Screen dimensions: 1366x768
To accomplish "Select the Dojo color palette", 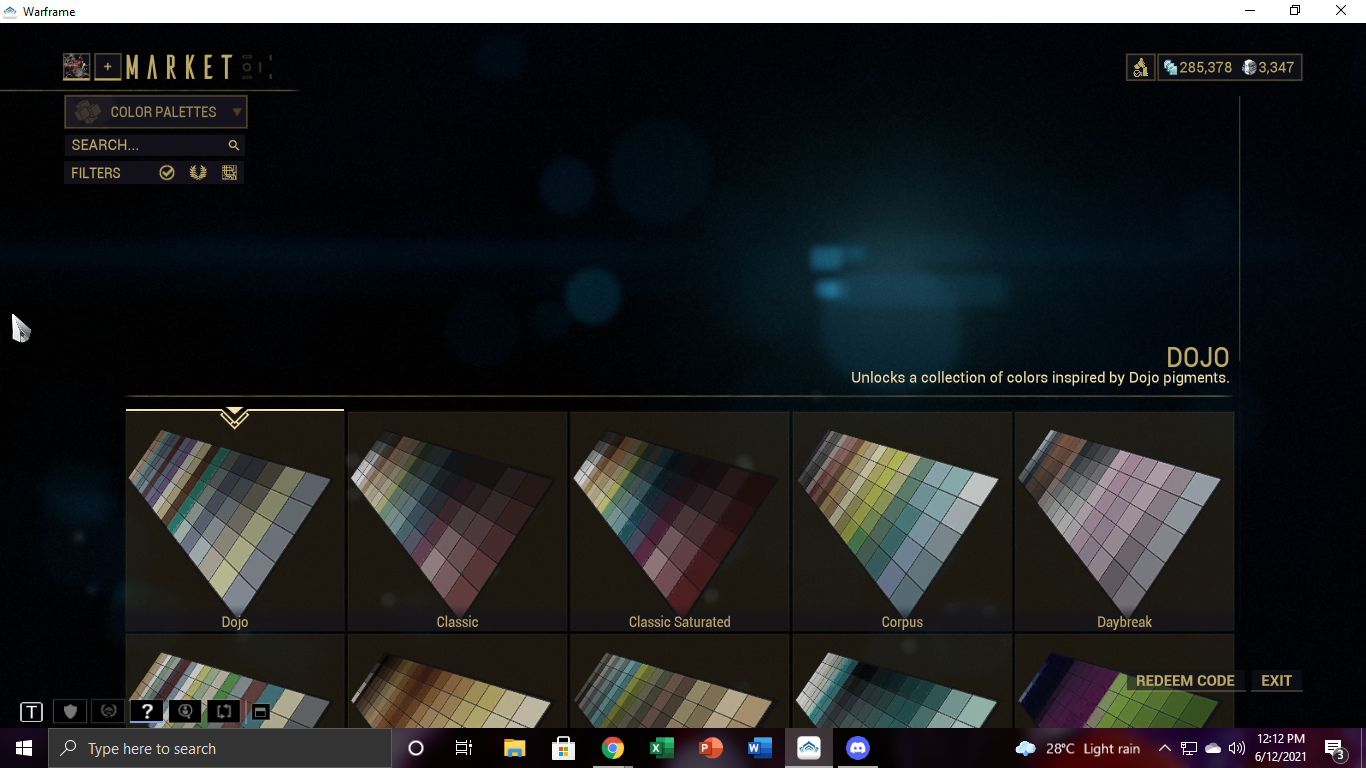I will [235, 522].
